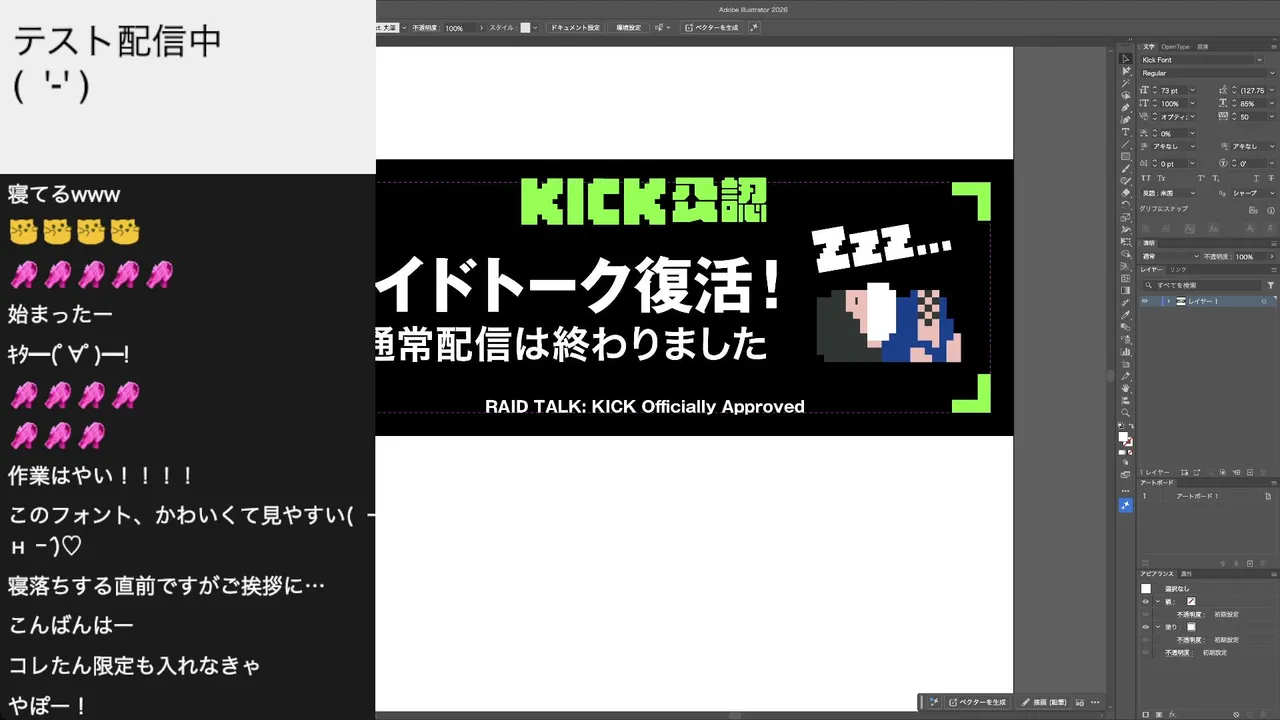Select the アートボード 1 row
1280x720 pixels.
point(1207,496)
